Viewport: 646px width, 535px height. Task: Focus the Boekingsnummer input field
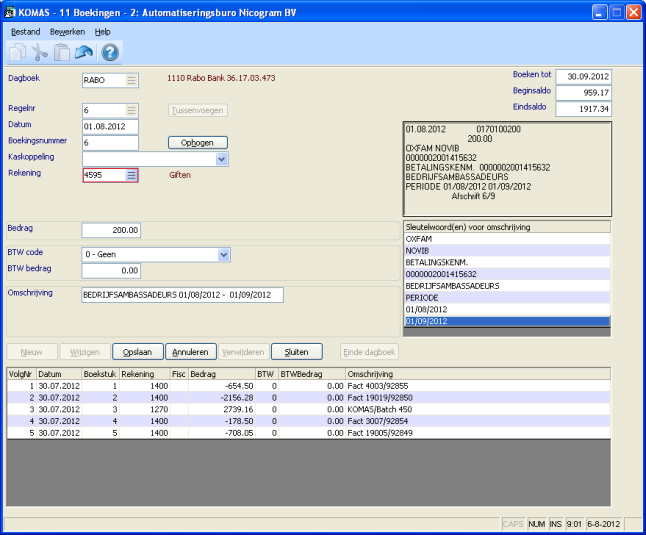tap(110, 143)
